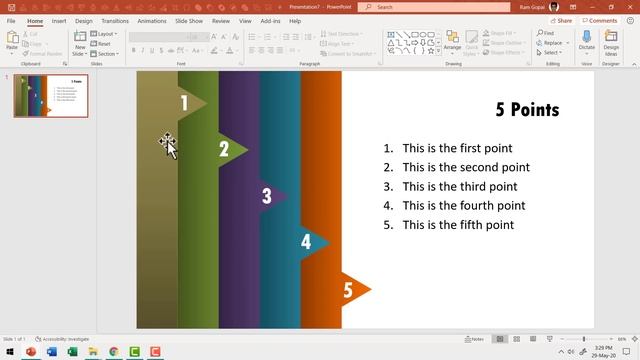Open the Comments pane button

[600, 20]
